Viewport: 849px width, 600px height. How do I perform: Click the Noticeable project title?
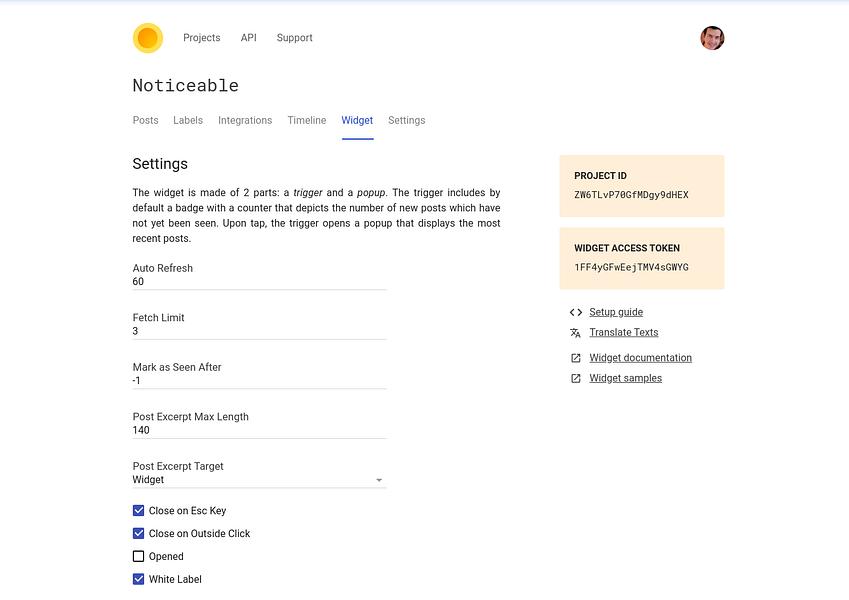pos(186,86)
